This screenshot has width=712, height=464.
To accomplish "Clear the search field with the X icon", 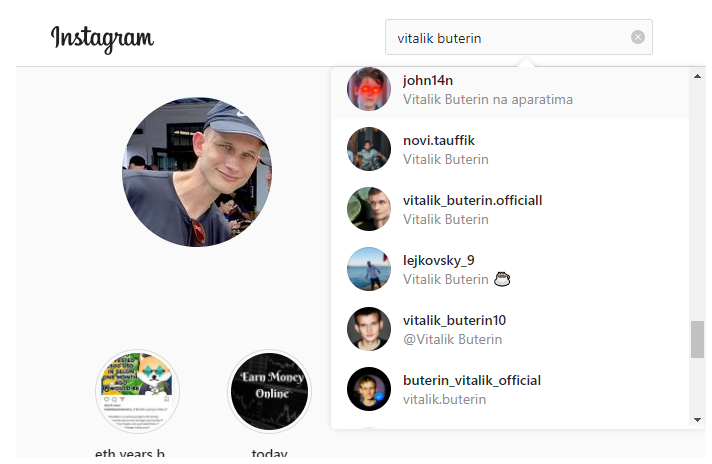I will tap(638, 37).
